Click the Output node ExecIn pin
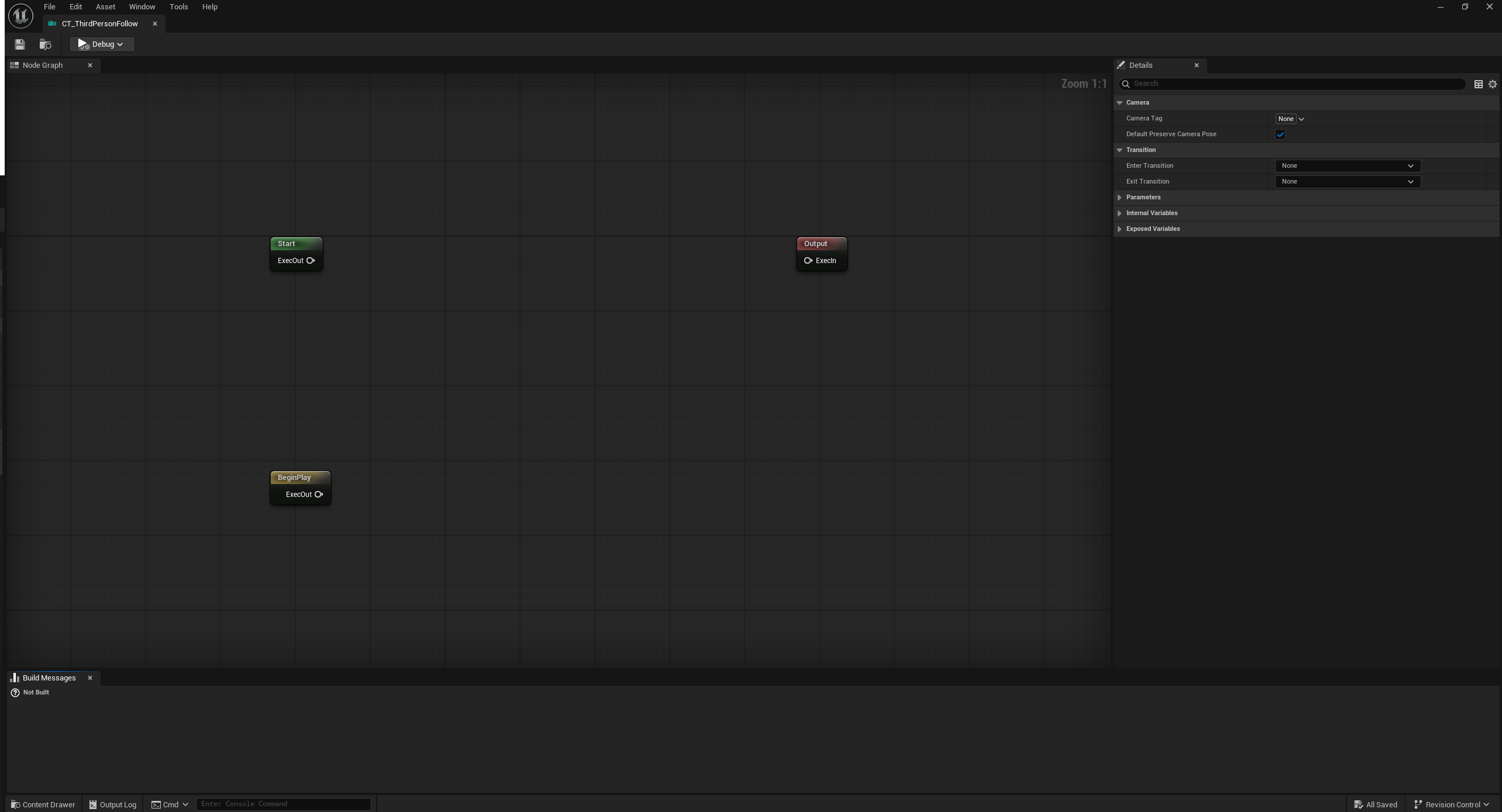Viewport: 1502px width, 812px height. click(808, 261)
